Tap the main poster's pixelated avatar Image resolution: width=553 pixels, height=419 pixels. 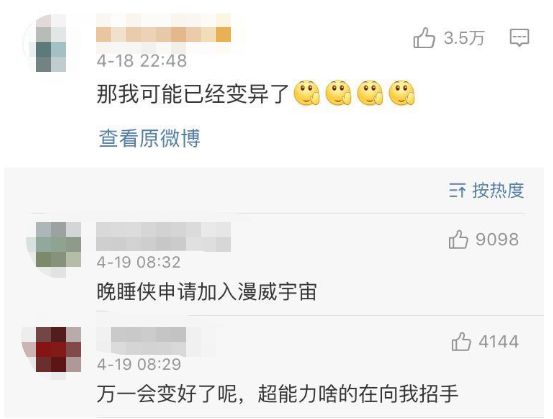coord(51,43)
